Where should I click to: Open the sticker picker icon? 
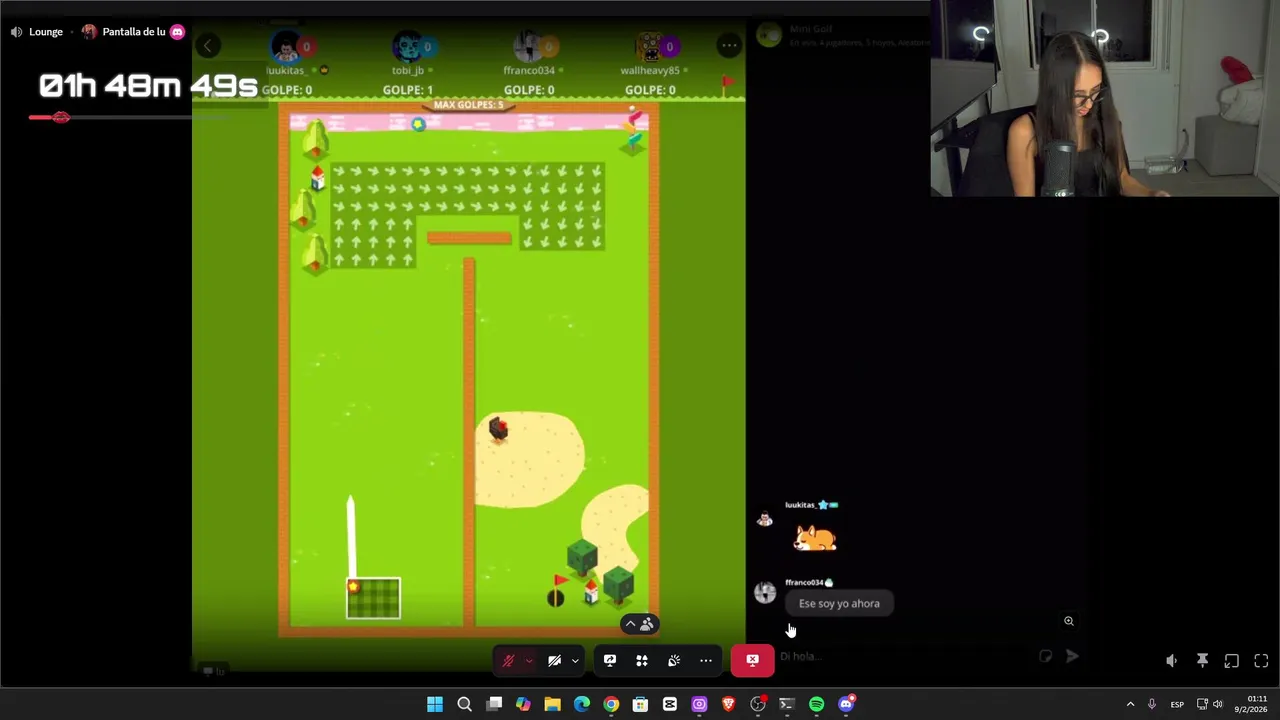1046,657
